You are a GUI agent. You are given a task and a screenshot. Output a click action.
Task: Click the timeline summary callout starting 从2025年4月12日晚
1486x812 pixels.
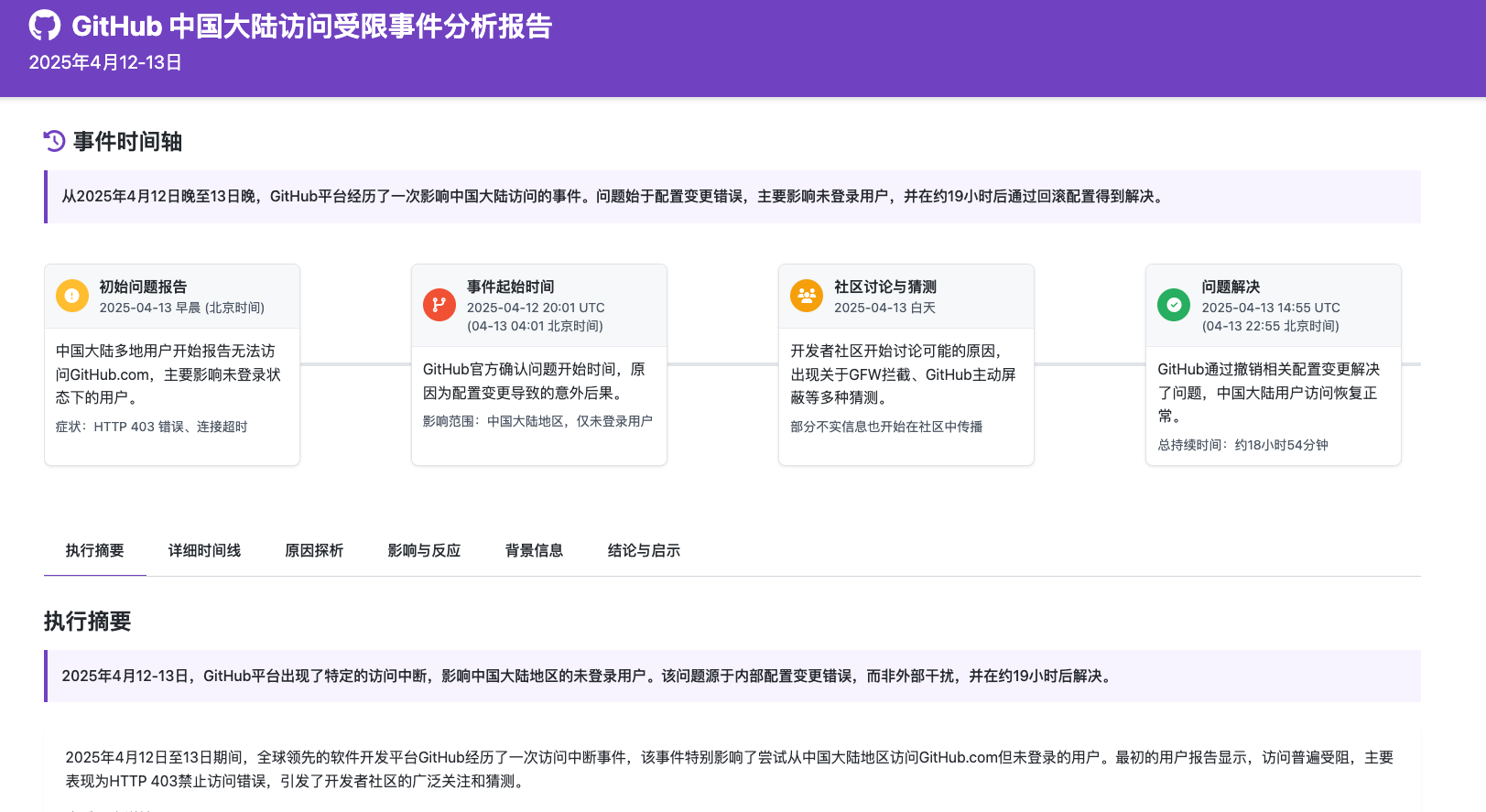coord(732,196)
